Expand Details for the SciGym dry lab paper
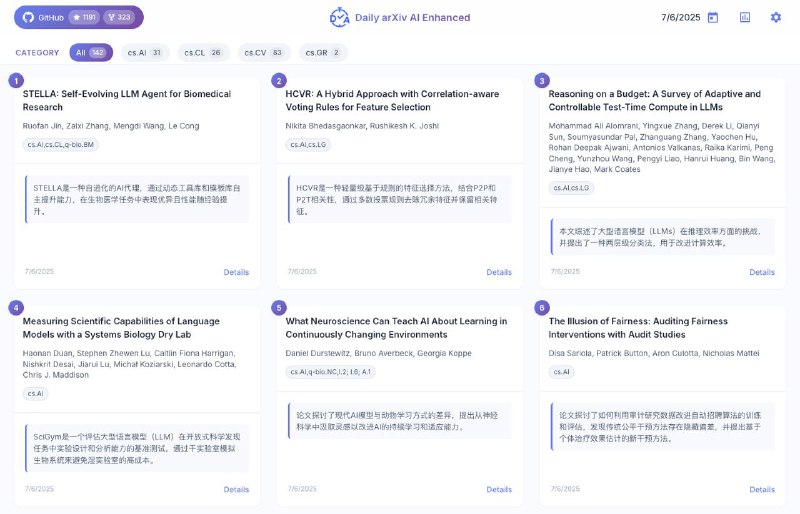This screenshot has height=514, width=800. [236, 489]
